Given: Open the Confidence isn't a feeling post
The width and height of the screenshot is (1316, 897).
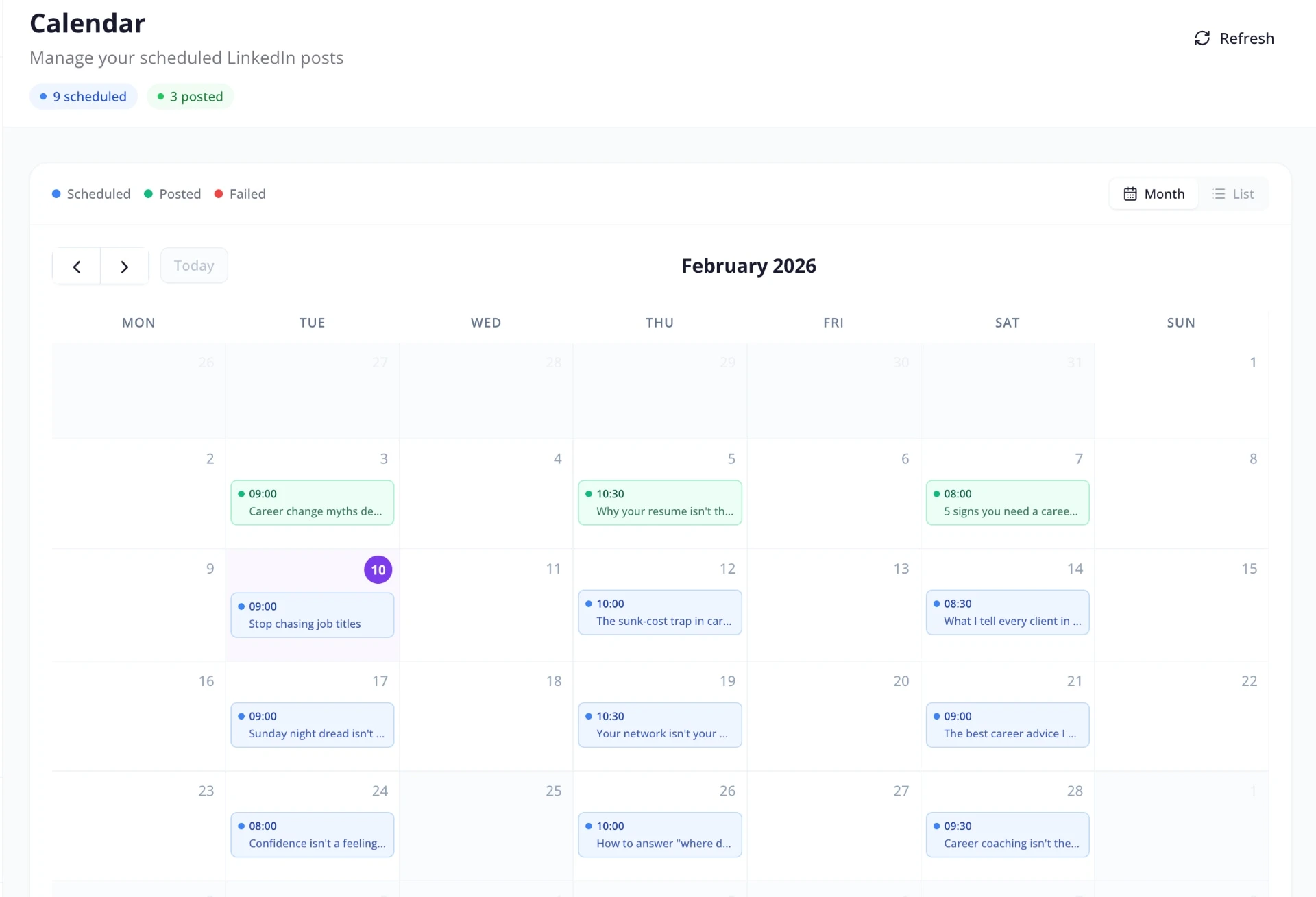Looking at the screenshot, I should pyautogui.click(x=313, y=835).
